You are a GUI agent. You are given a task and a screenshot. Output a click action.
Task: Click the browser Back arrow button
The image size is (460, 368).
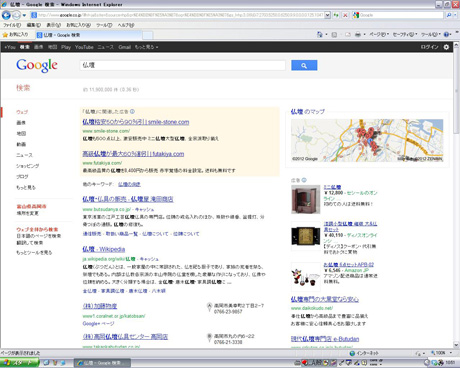point(6,15)
